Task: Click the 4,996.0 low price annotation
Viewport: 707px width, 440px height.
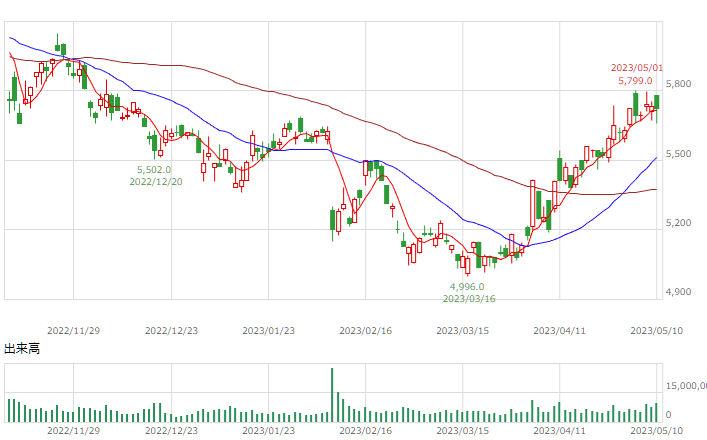Action: [x=467, y=287]
